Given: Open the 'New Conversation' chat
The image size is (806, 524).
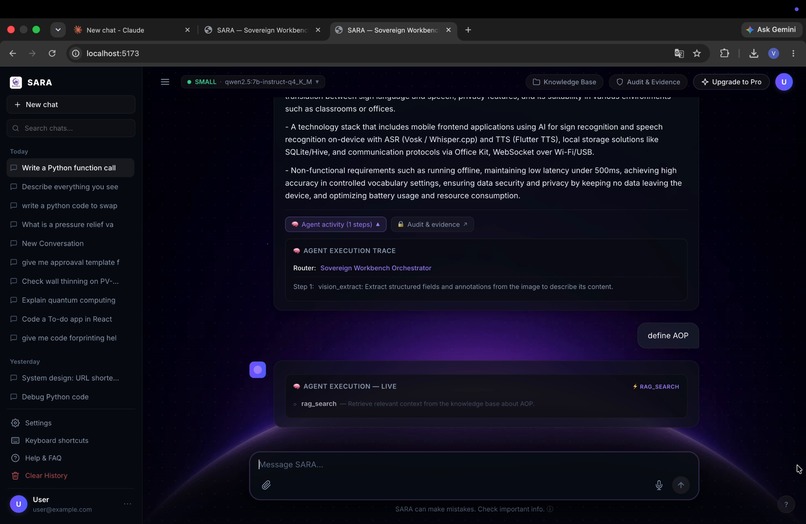Looking at the screenshot, I should click(70, 243).
